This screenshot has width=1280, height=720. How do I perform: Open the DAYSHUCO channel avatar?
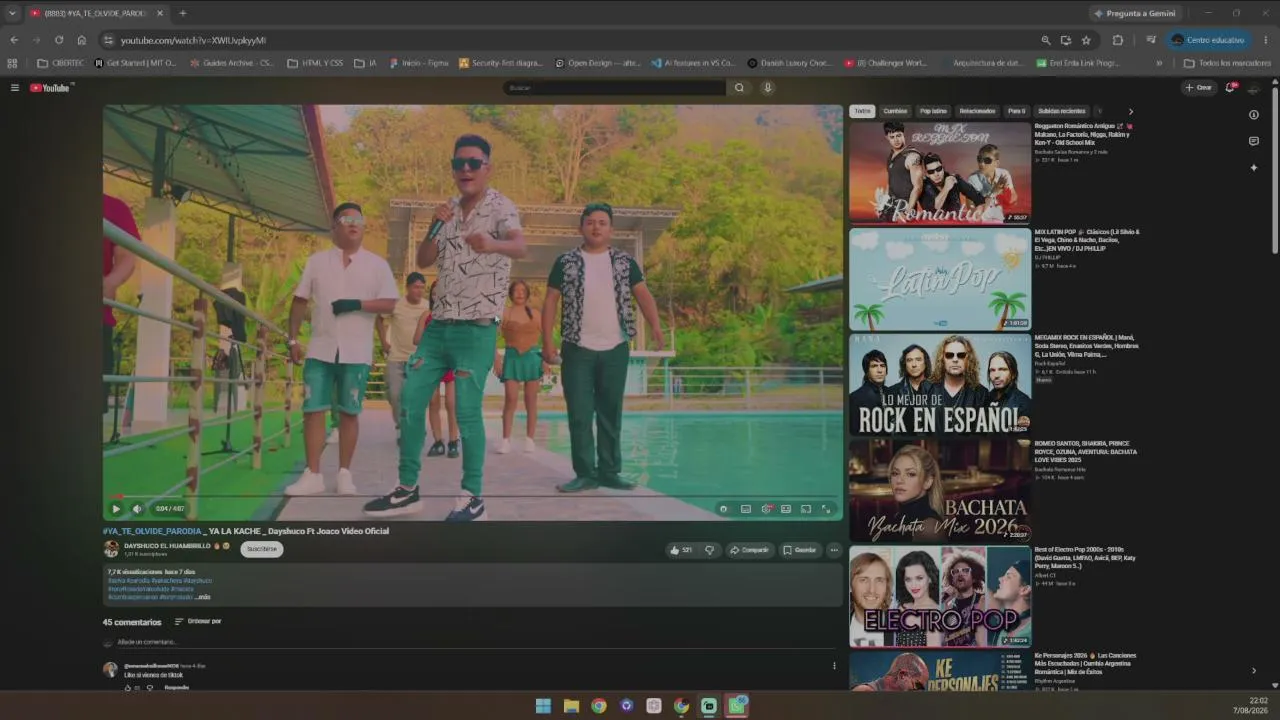[x=111, y=549]
